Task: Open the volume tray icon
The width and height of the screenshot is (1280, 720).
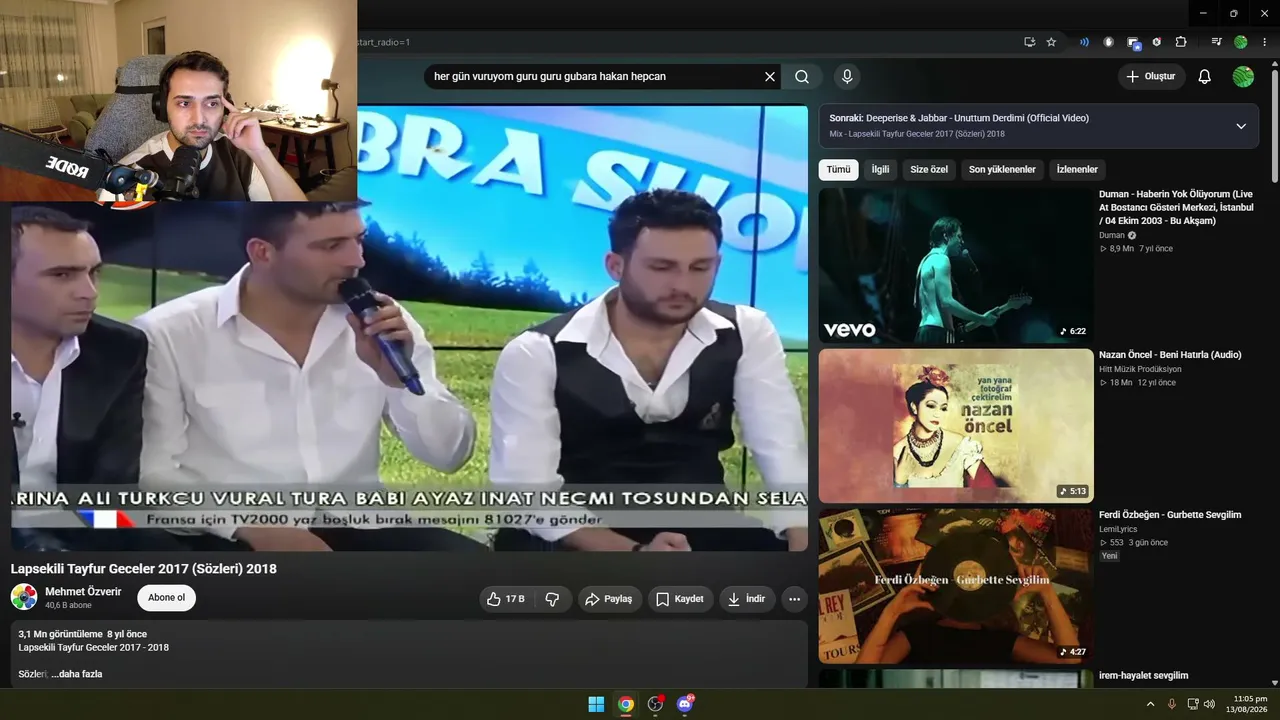Action: click(1209, 704)
